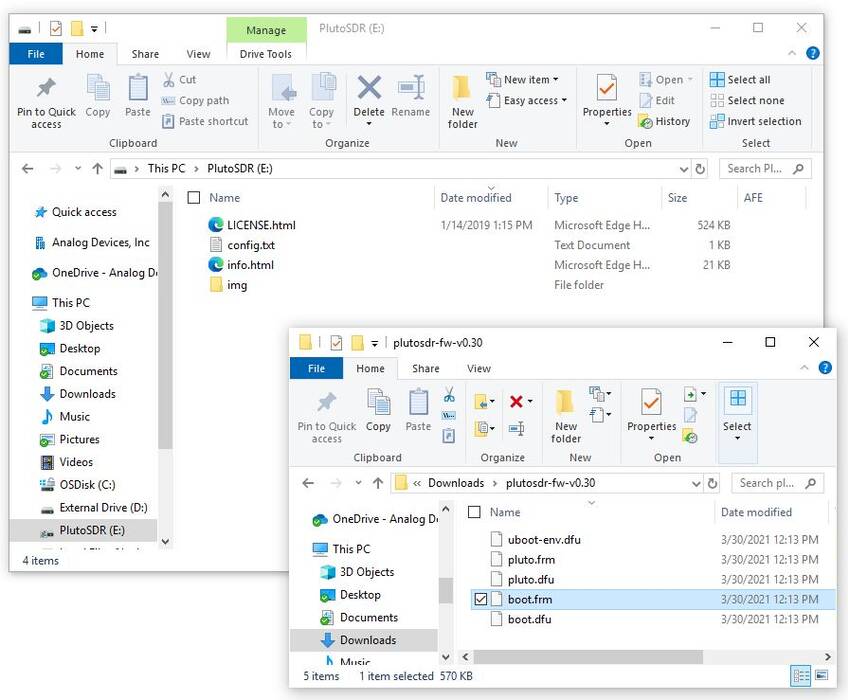The height and width of the screenshot is (700, 848).
Task: Check the Name column header checkbox
Action: point(473,512)
